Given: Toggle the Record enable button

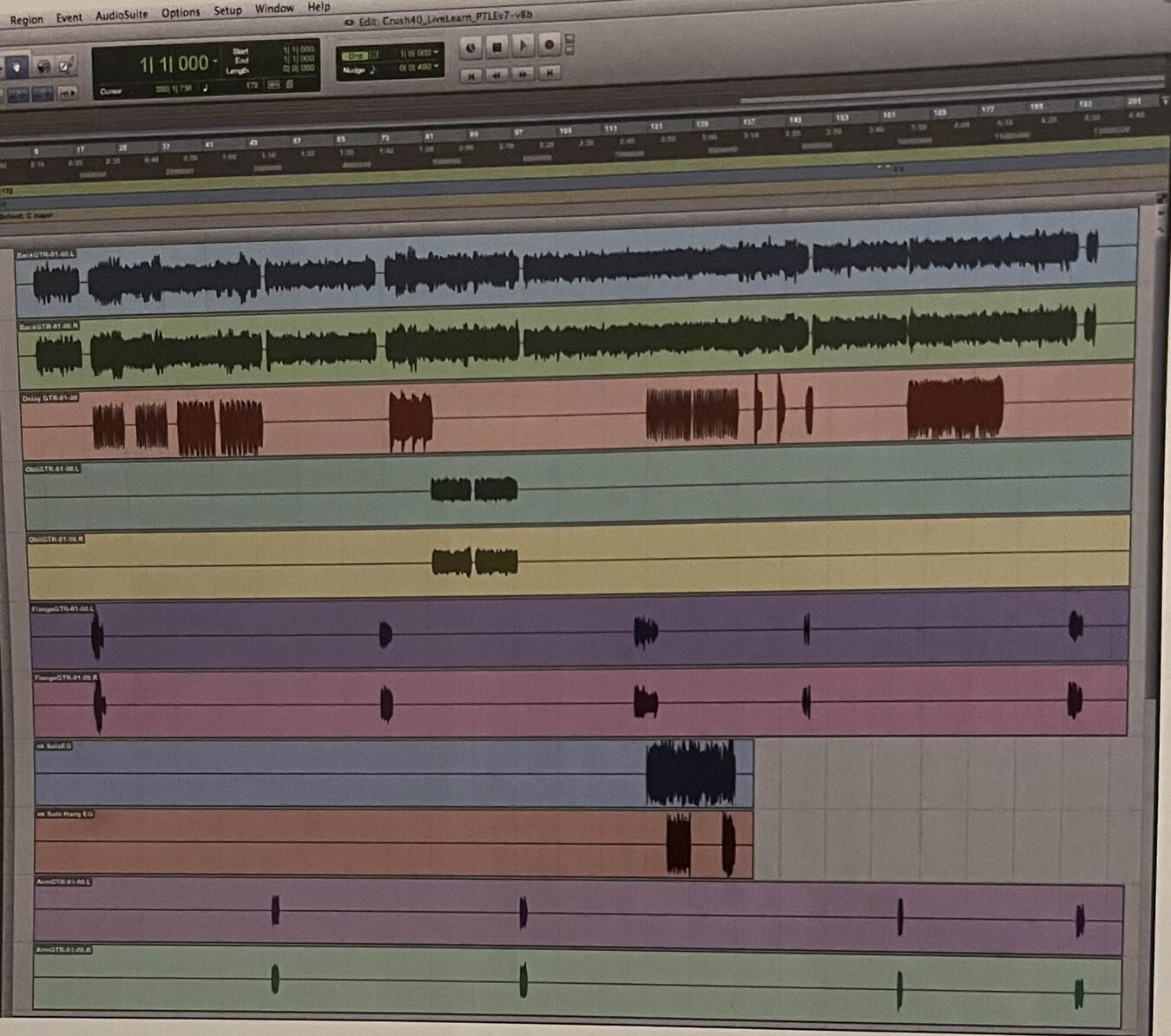Looking at the screenshot, I should [x=549, y=45].
